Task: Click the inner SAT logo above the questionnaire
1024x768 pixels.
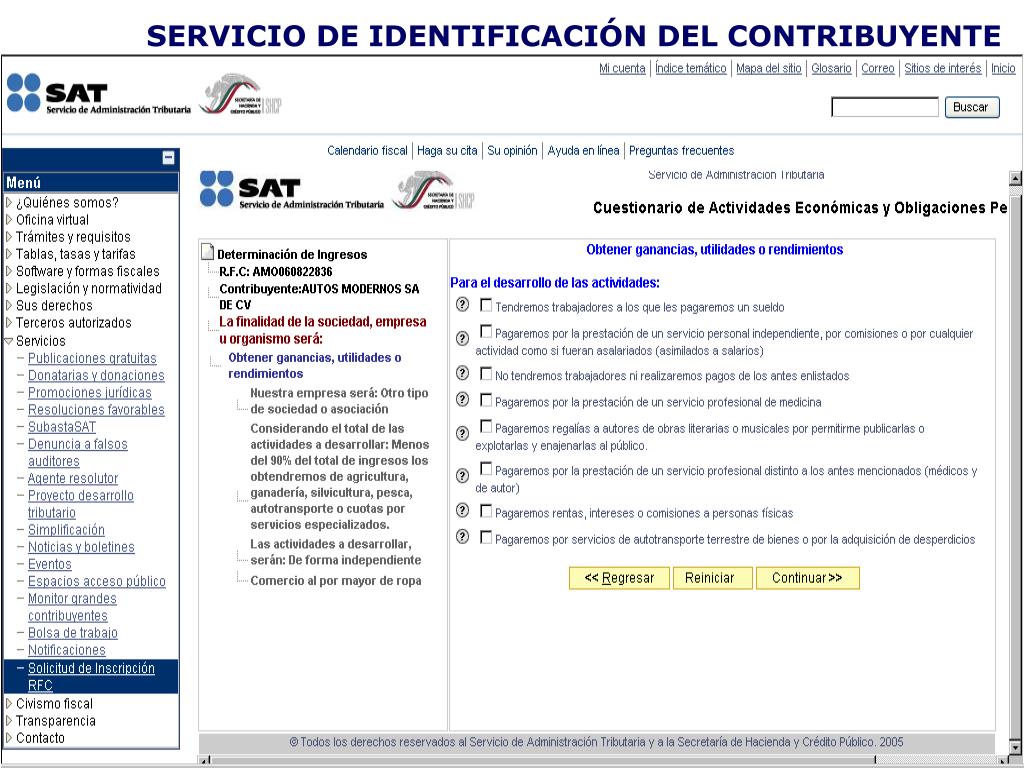Action: tap(292, 189)
